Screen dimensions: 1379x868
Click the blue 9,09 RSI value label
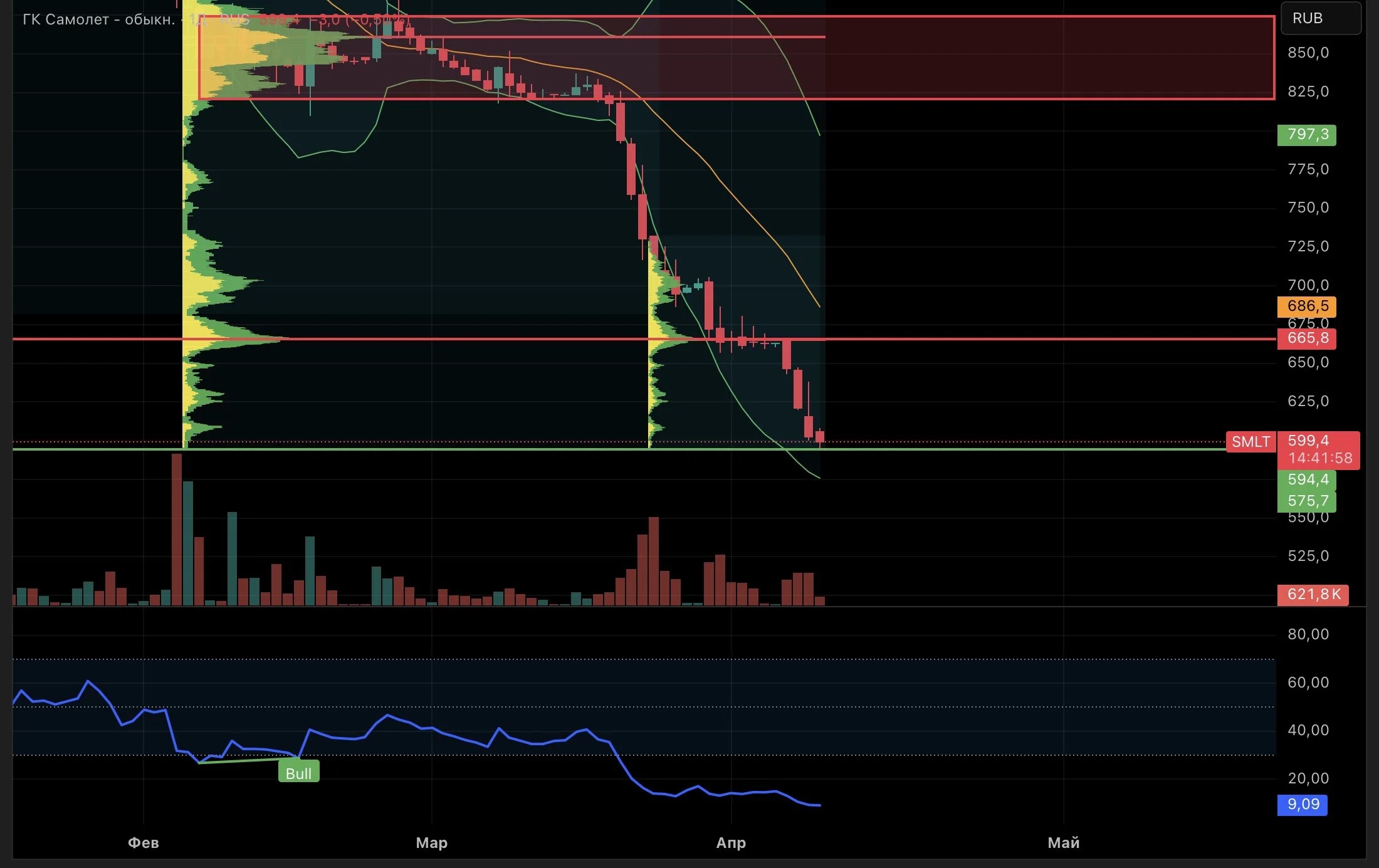pyautogui.click(x=1303, y=805)
